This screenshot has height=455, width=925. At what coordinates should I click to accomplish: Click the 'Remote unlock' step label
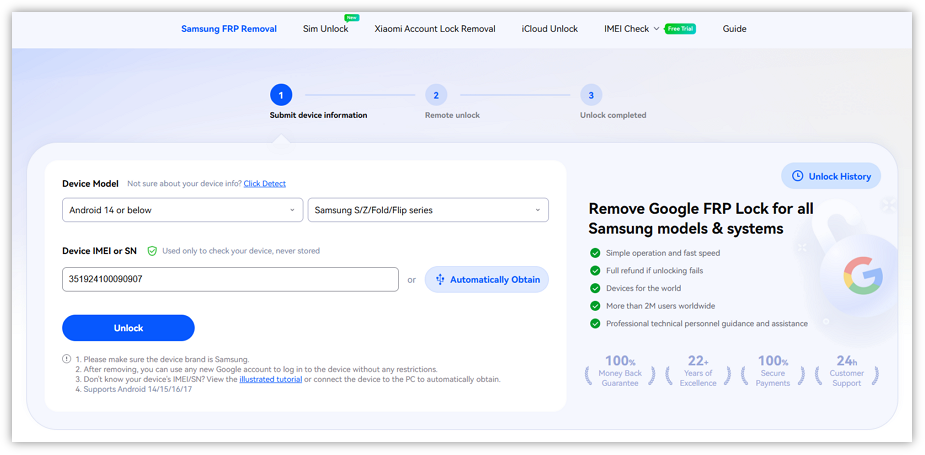pyautogui.click(x=452, y=115)
